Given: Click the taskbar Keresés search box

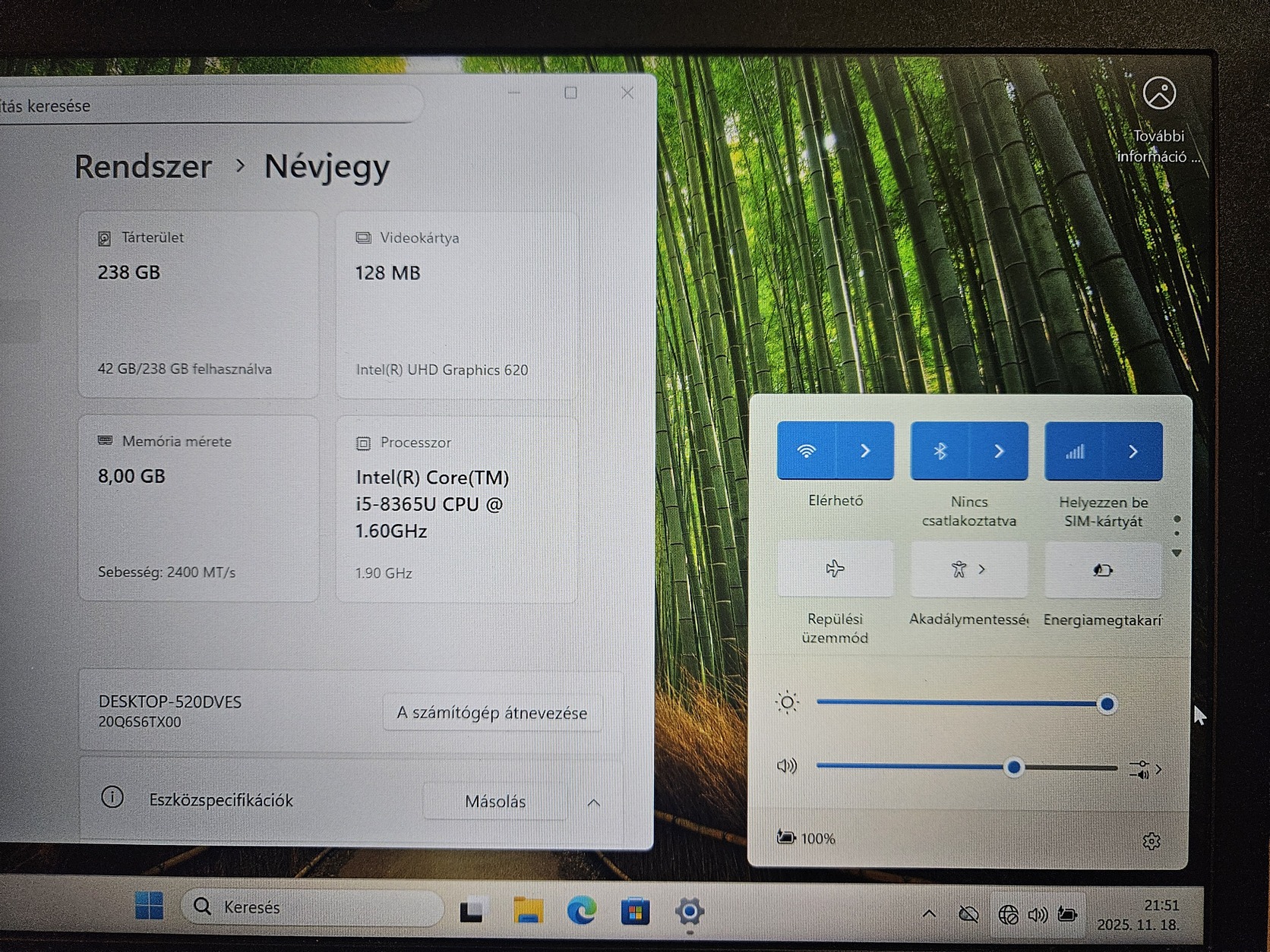Looking at the screenshot, I should pos(311,907).
